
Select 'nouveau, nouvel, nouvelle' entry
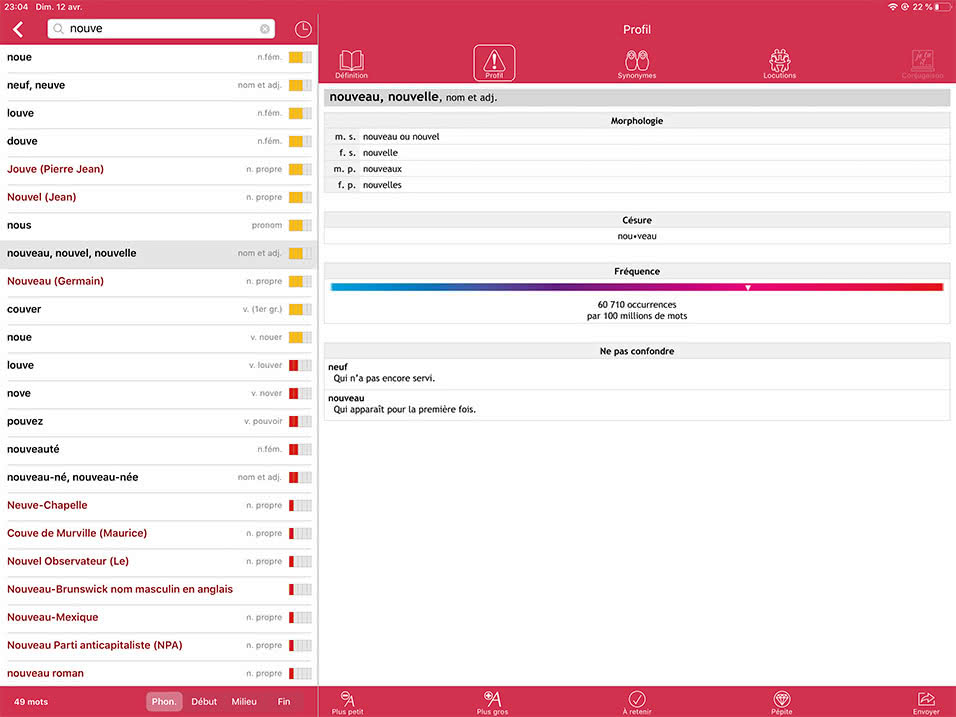coord(159,254)
